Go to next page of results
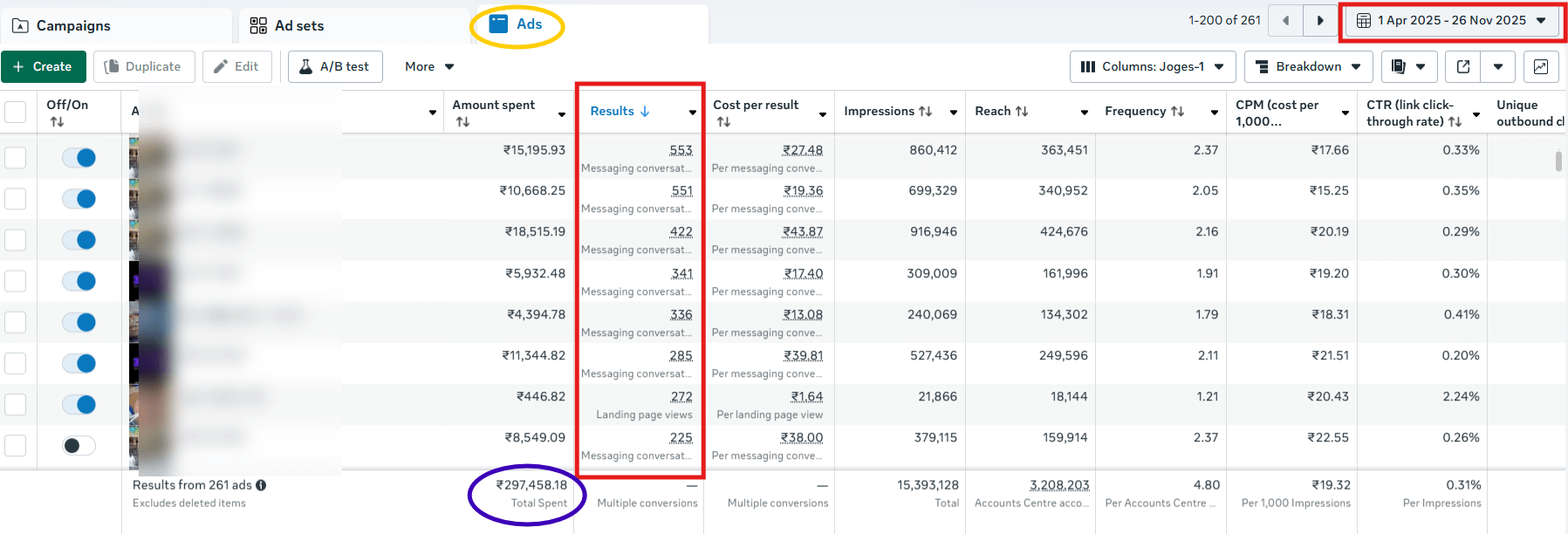The height and width of the screenshot is (534, 1568). coord(1319,20)
